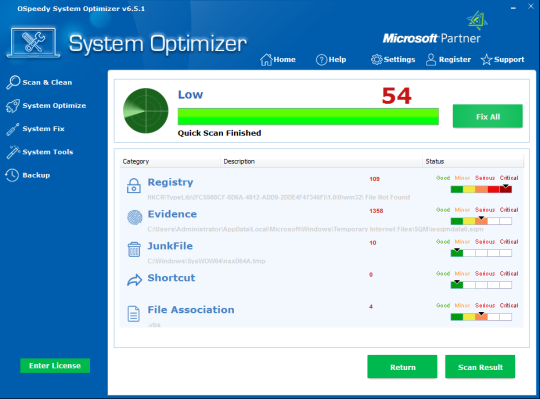The width and height of the screenshot is (540, 399).
Task: Click the Scan & Clean magnifier icon
Action: click(13, 82)
